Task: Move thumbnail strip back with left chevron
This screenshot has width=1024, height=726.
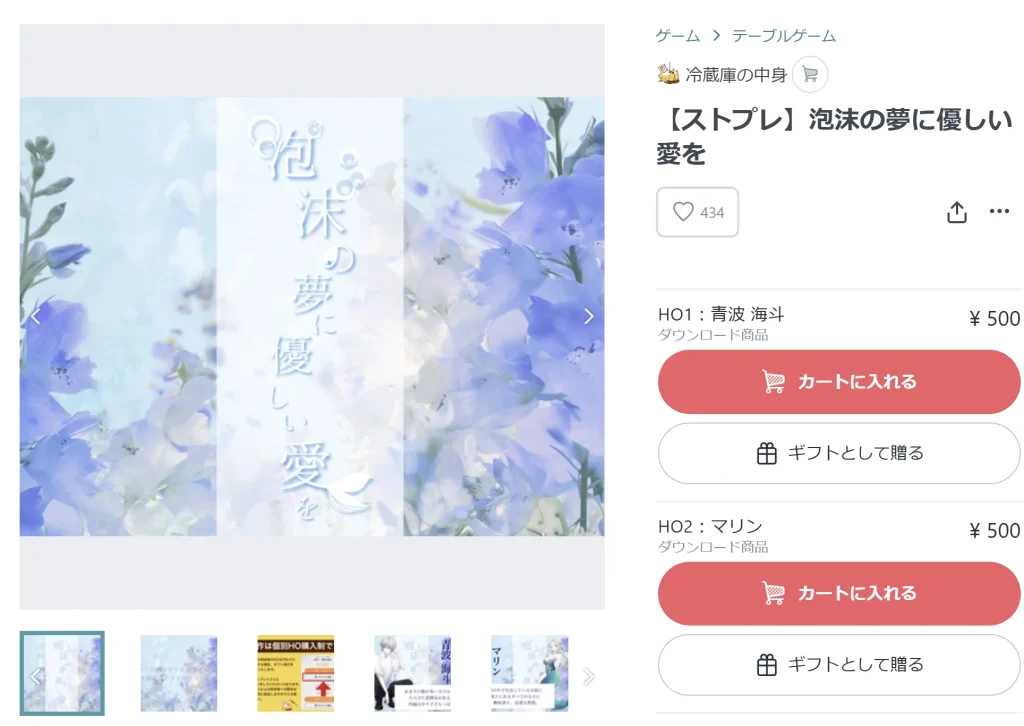Action: 35,676
